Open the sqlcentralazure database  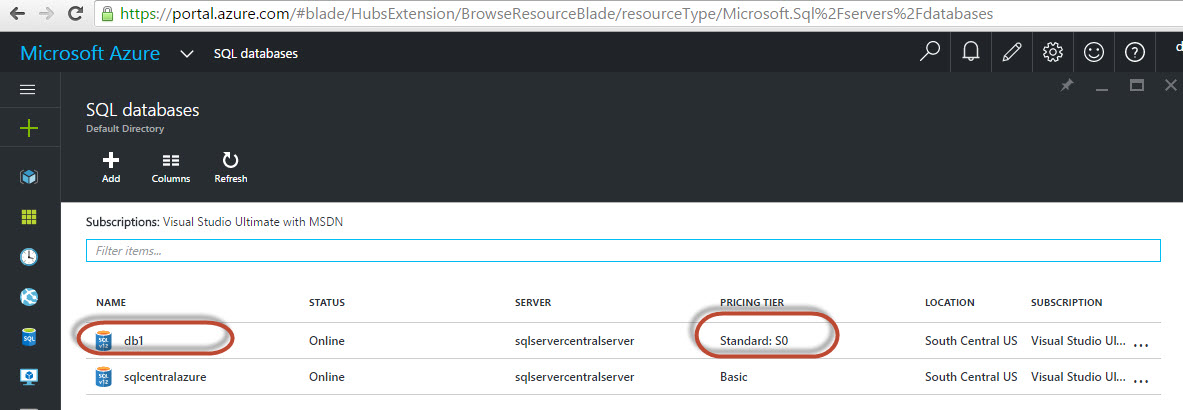[164, 377]
